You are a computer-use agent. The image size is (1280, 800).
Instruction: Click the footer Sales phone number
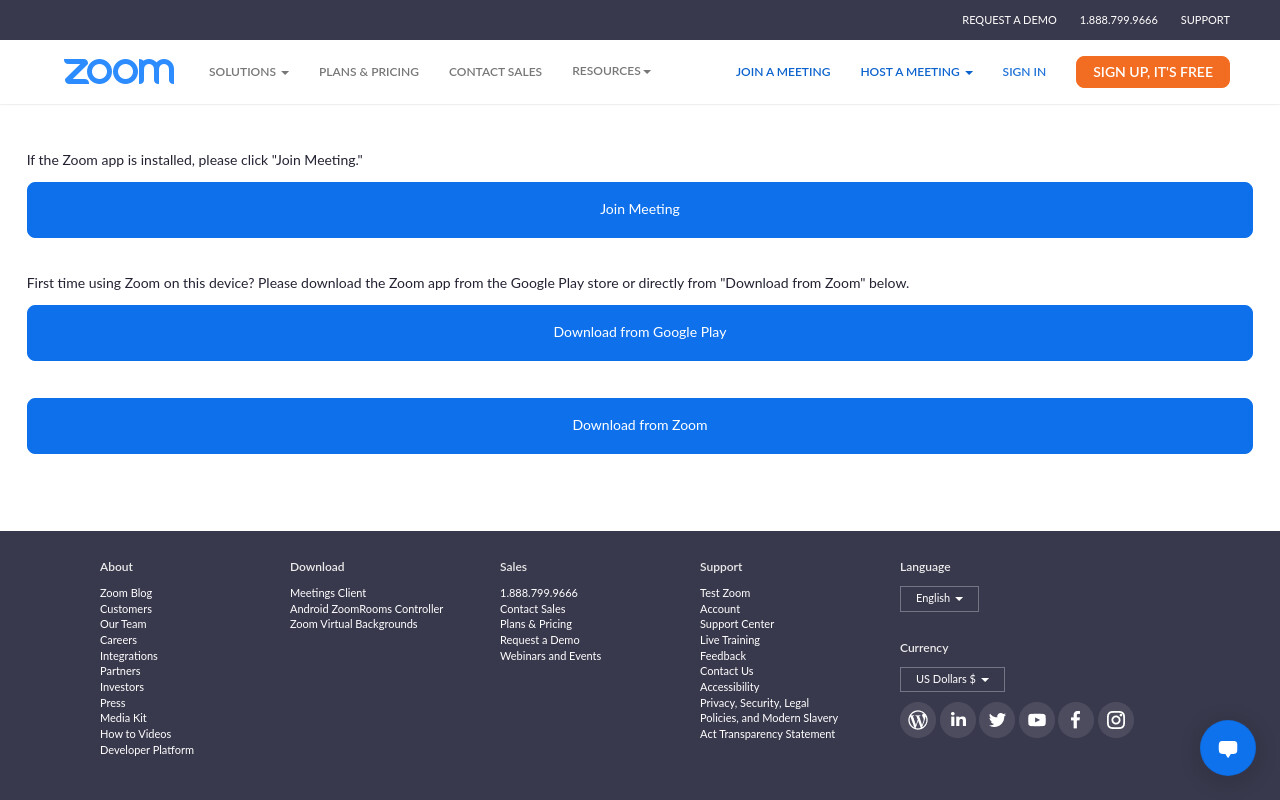pos(539,593)
